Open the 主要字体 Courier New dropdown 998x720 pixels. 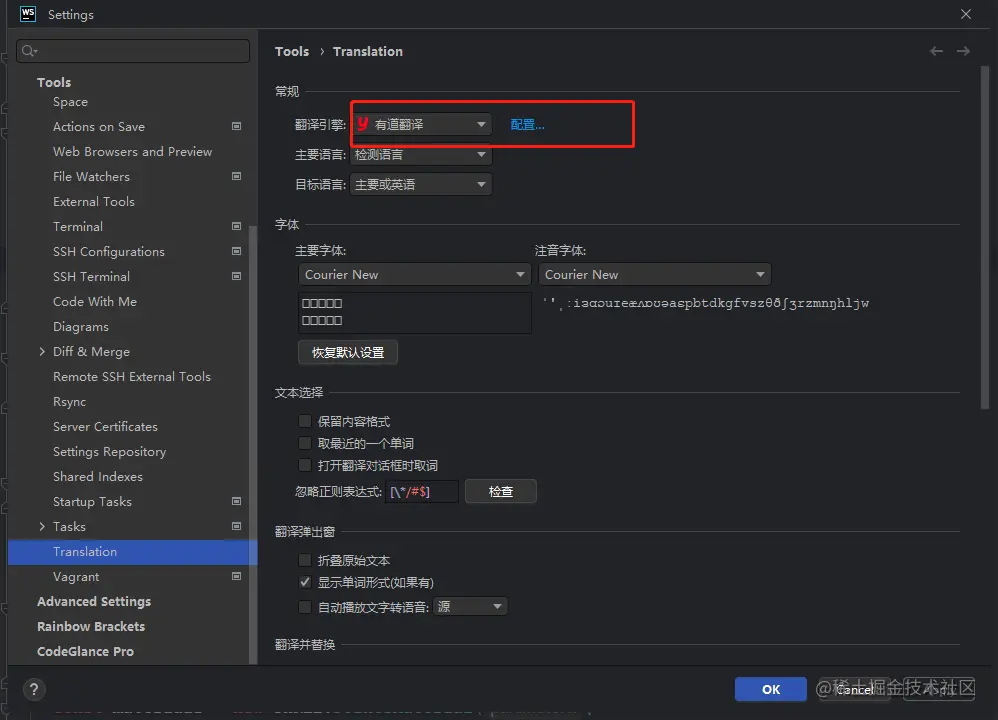(x=414, y=274)
